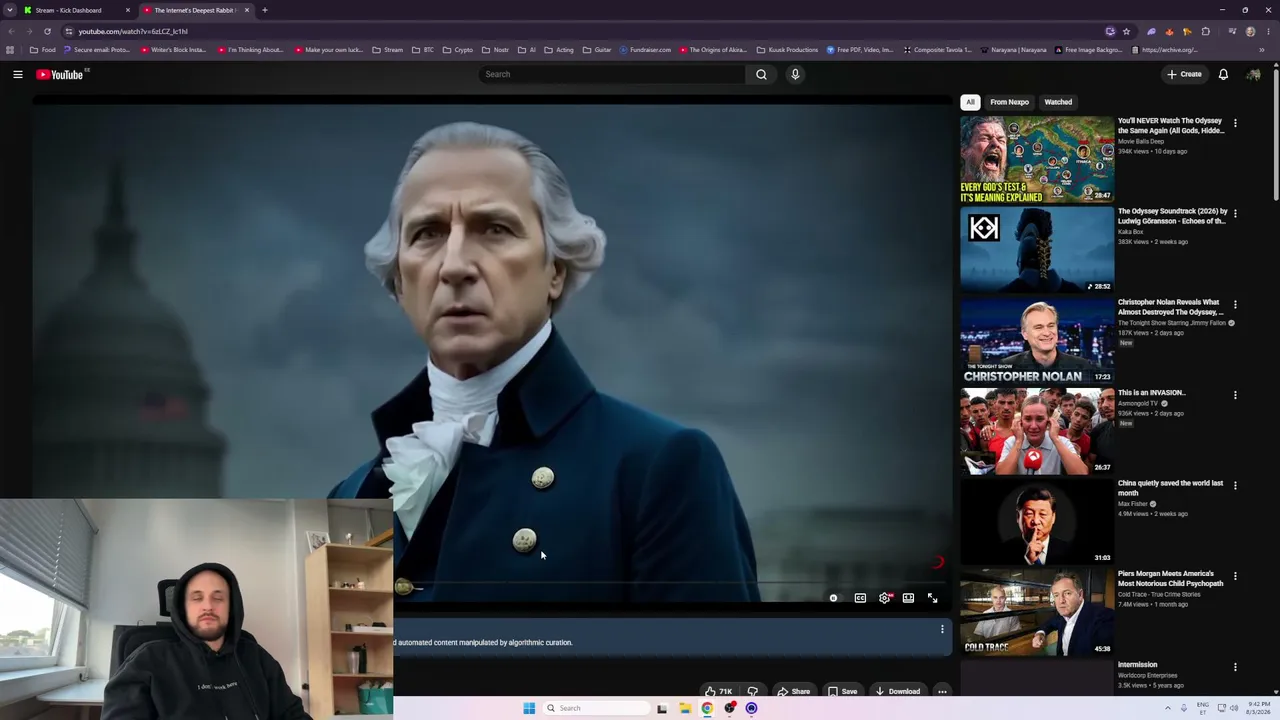Screen dimensions: 1280x720
Task: Open the YouTube guide hamburger menu
Action: coord(18,74)
